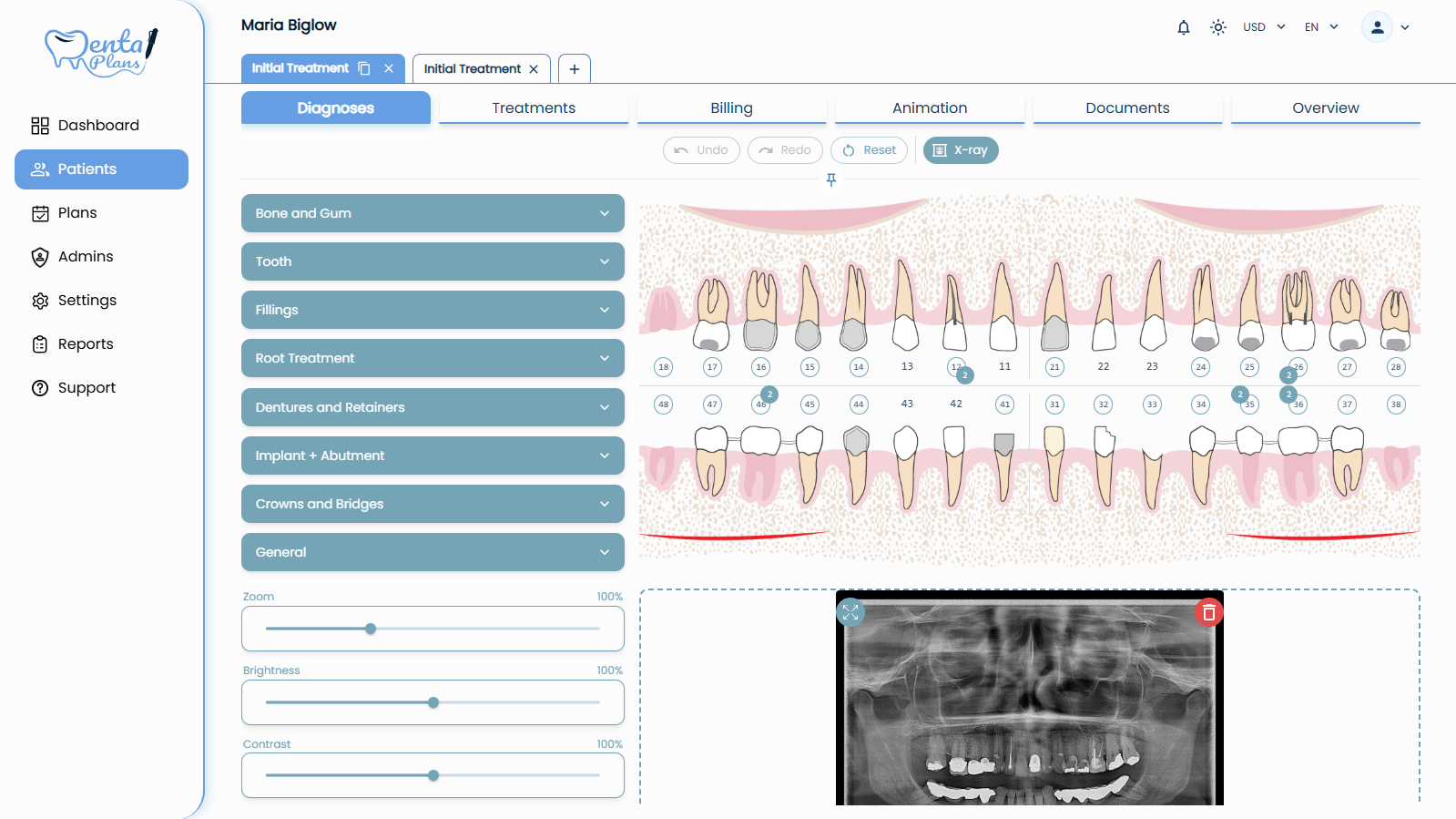
Task: Select tooth number 18 on chart
Action: click(x=663, y=367)
